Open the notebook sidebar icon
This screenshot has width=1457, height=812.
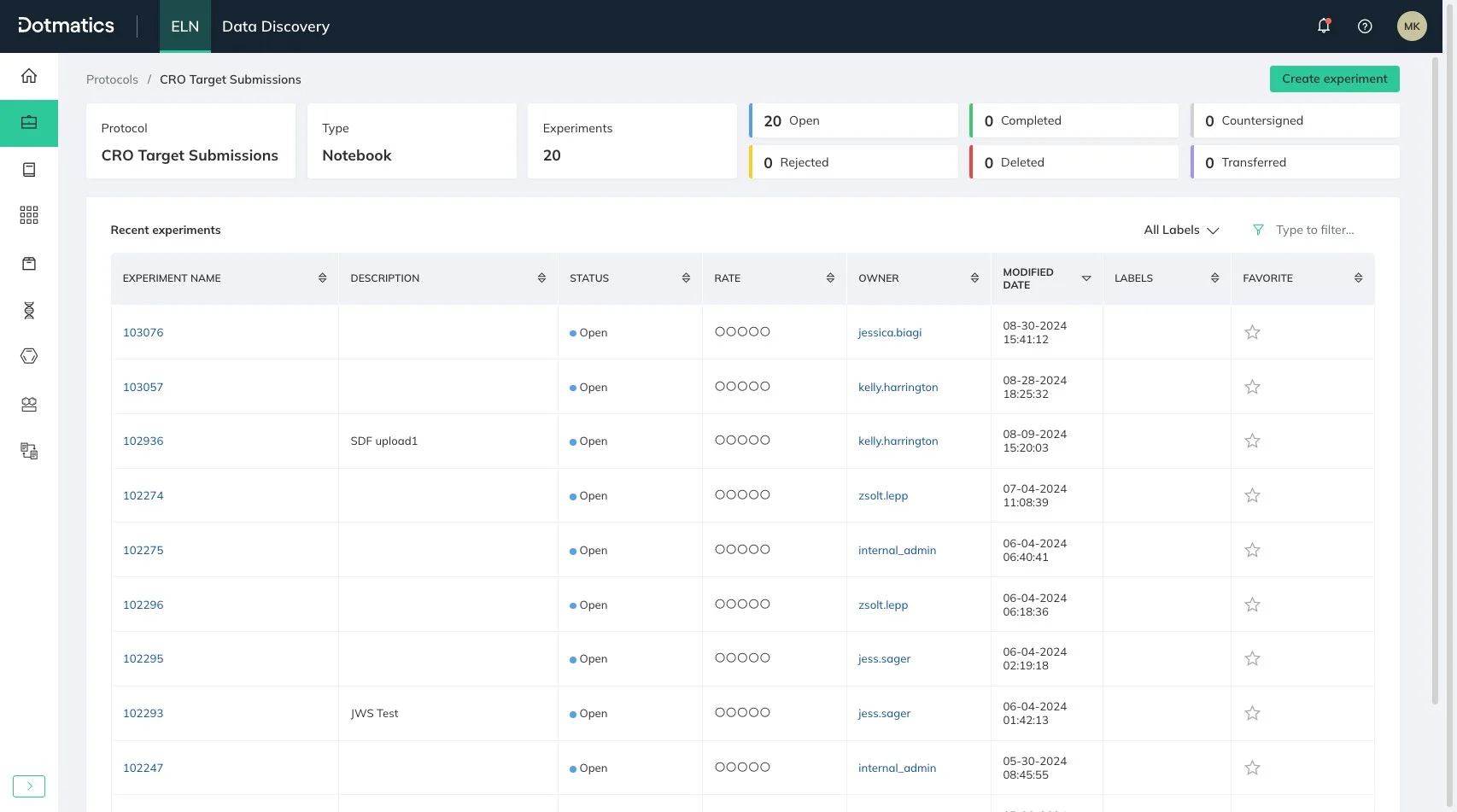[29, 170]
